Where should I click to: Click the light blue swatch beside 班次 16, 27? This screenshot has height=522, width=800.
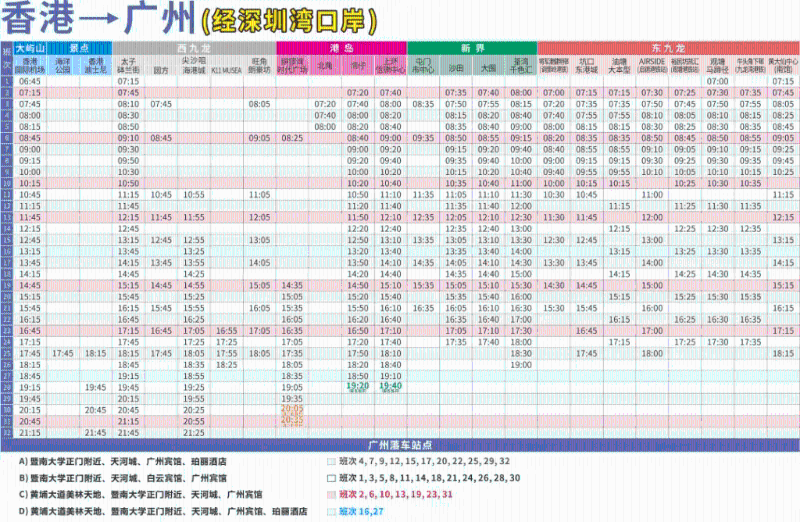coord(332,511)
